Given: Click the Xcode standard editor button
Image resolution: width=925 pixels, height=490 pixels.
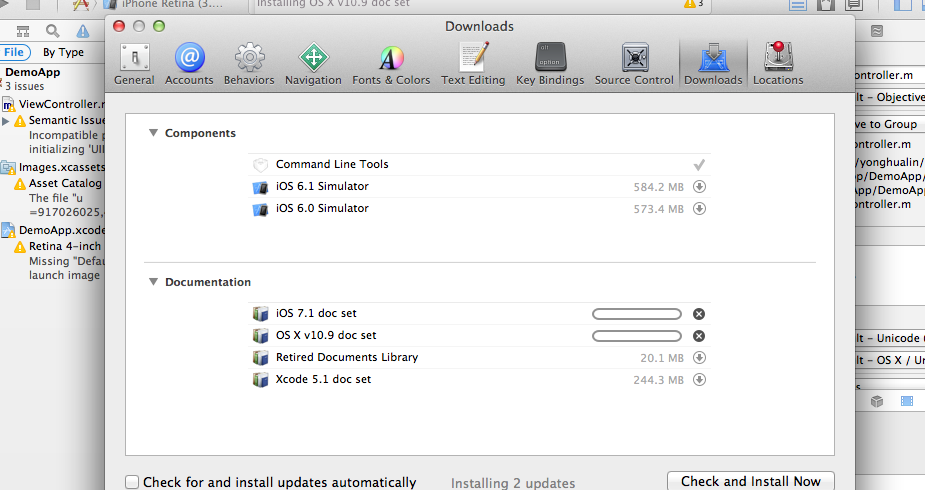Looking at the screenshot, I should pyautogui.click(x=798, y=5).
